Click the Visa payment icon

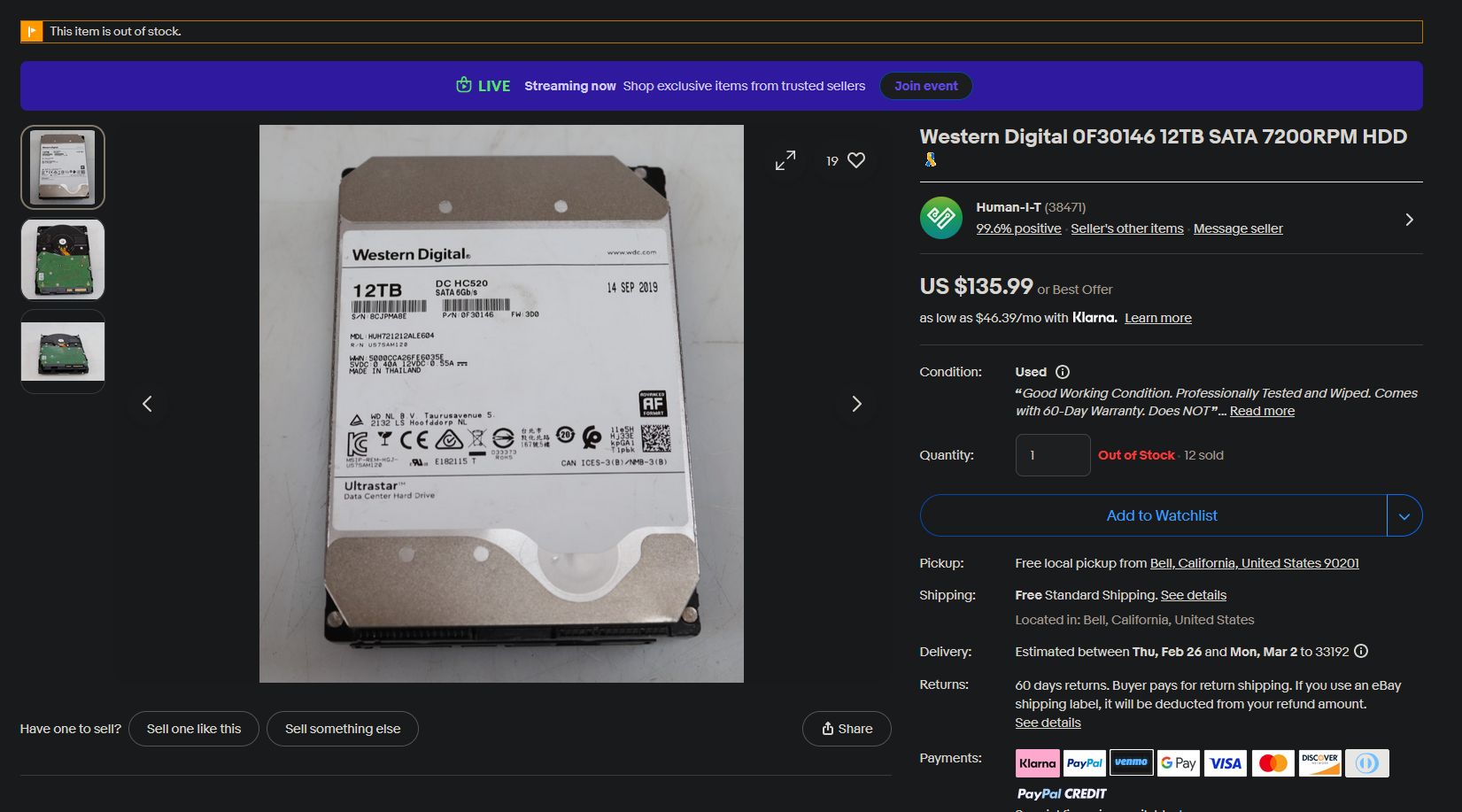tap(1226, 762)
